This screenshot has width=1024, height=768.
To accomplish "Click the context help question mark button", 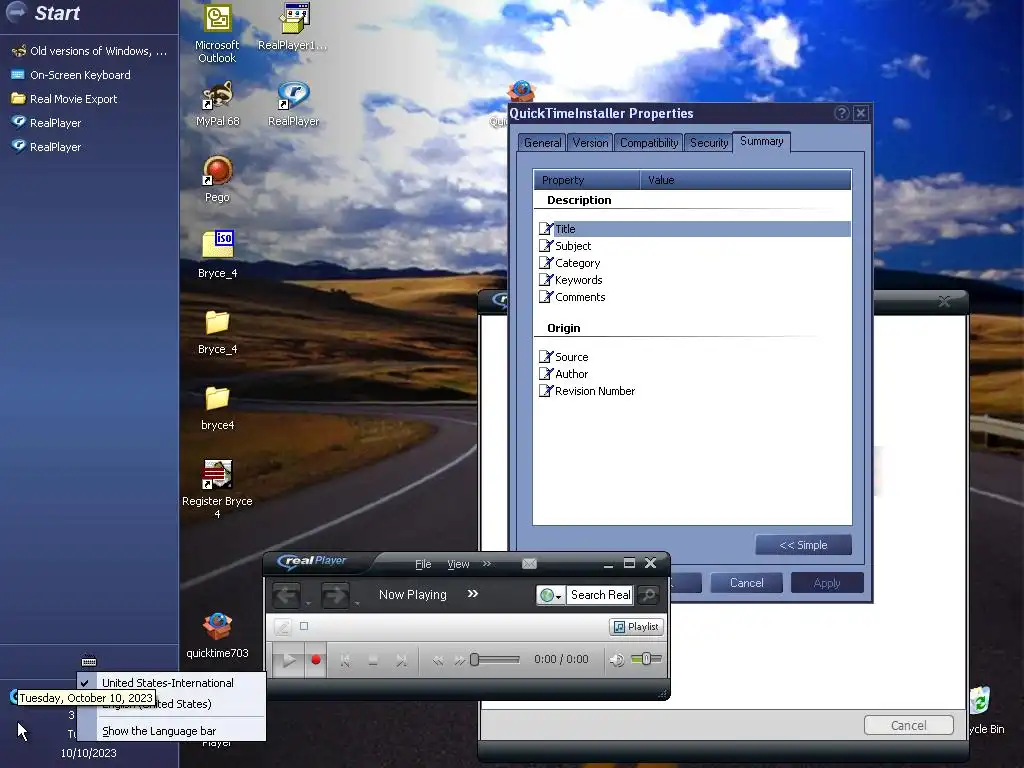I will tap(842, 114).
